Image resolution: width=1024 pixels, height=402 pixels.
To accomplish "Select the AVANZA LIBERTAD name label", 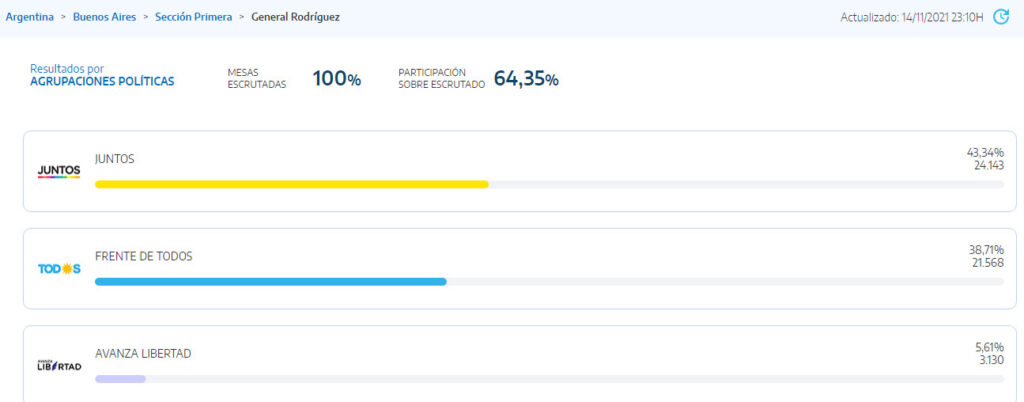I will tap(143, 354).
